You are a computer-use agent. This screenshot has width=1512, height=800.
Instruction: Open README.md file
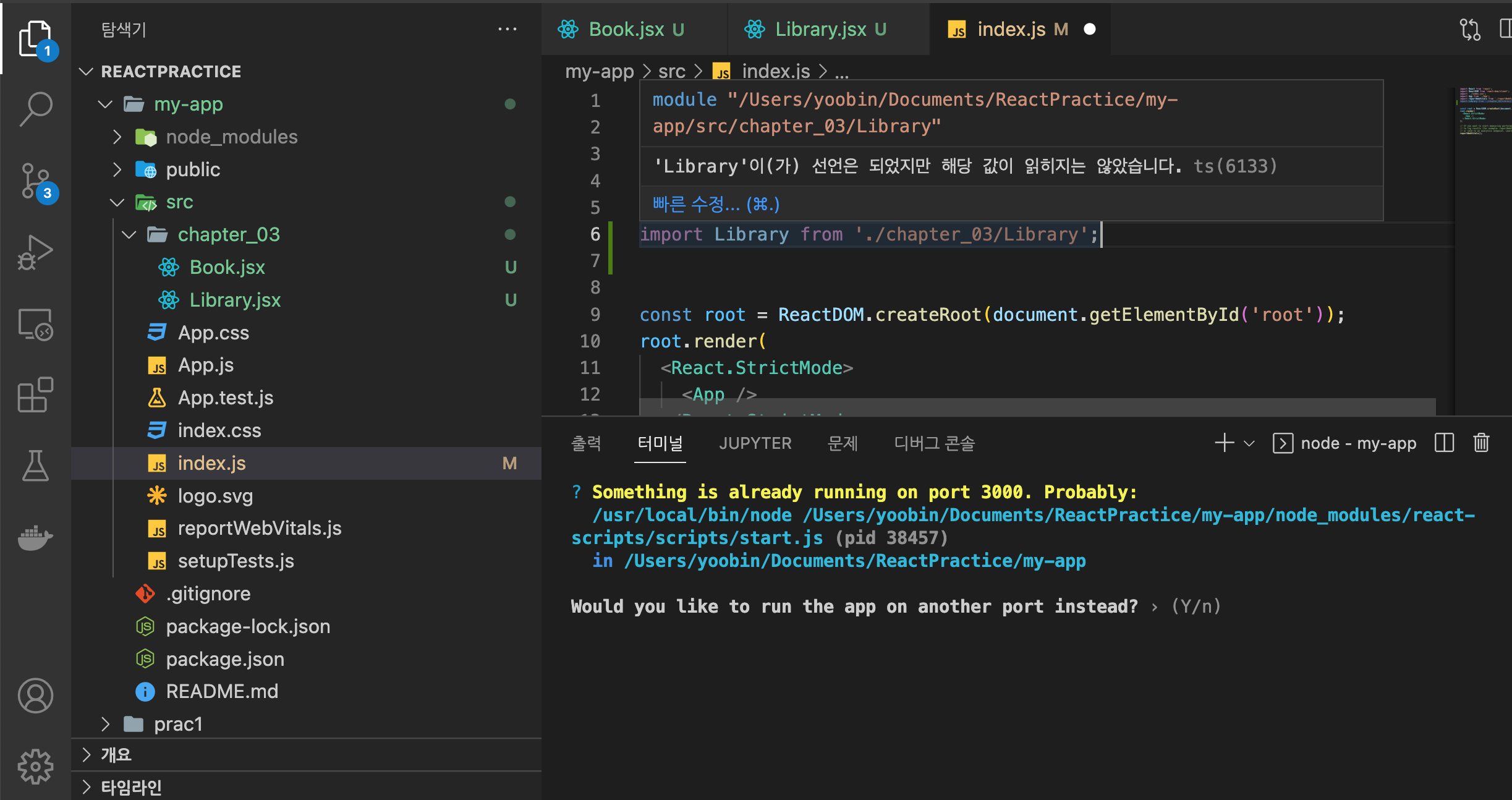(306, 691)
